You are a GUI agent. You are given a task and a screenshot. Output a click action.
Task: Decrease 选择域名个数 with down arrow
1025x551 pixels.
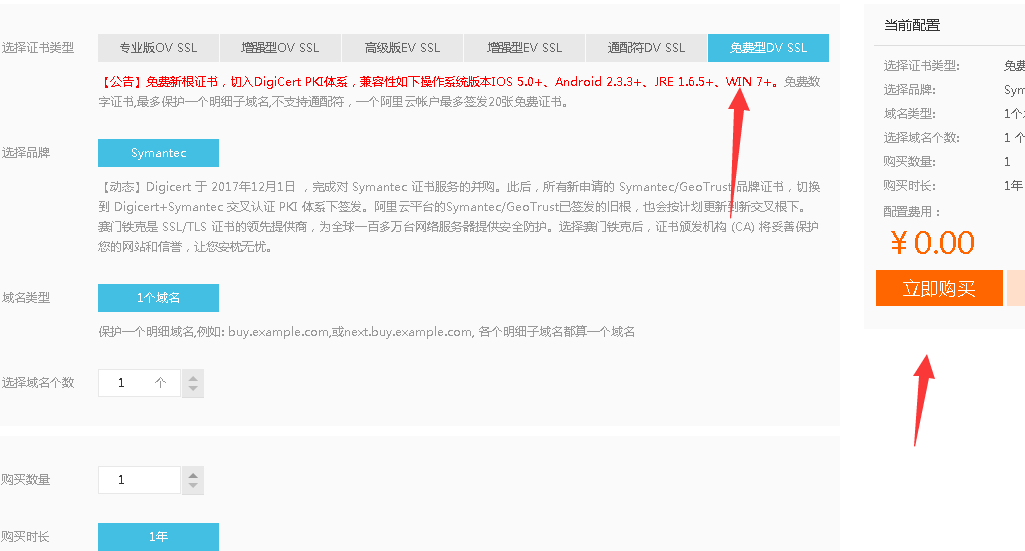point(193,390)
